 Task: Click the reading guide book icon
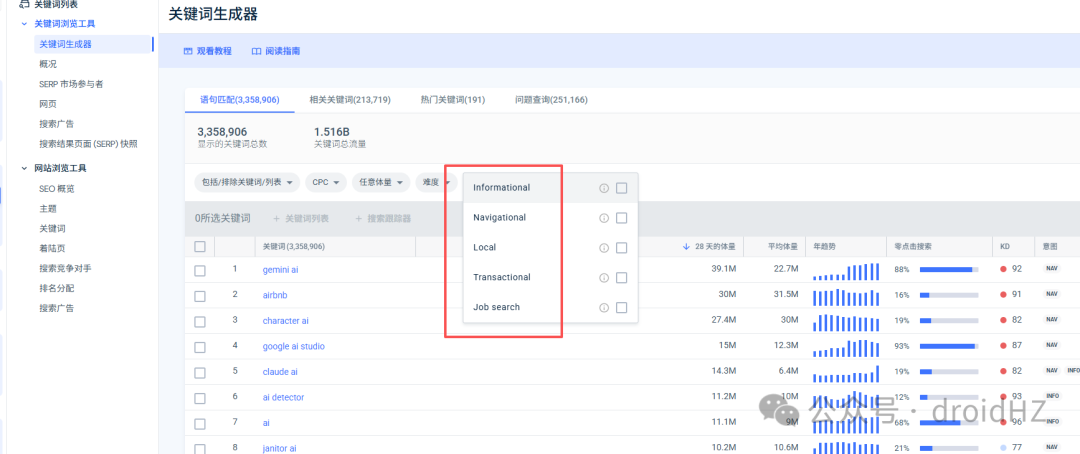256,51
